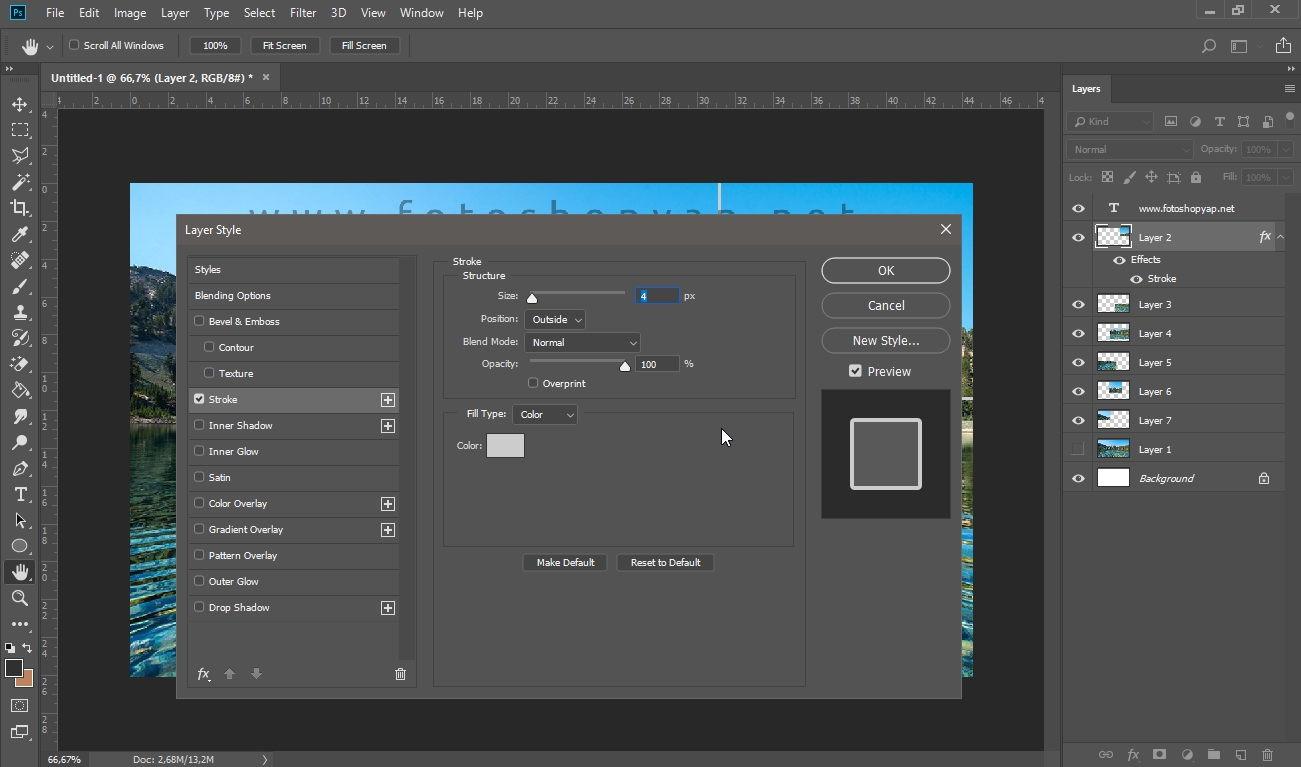Open the Layer menu
Viewport: 1301px width, 767px height.
pyautogui.click(x=175, y=13)
